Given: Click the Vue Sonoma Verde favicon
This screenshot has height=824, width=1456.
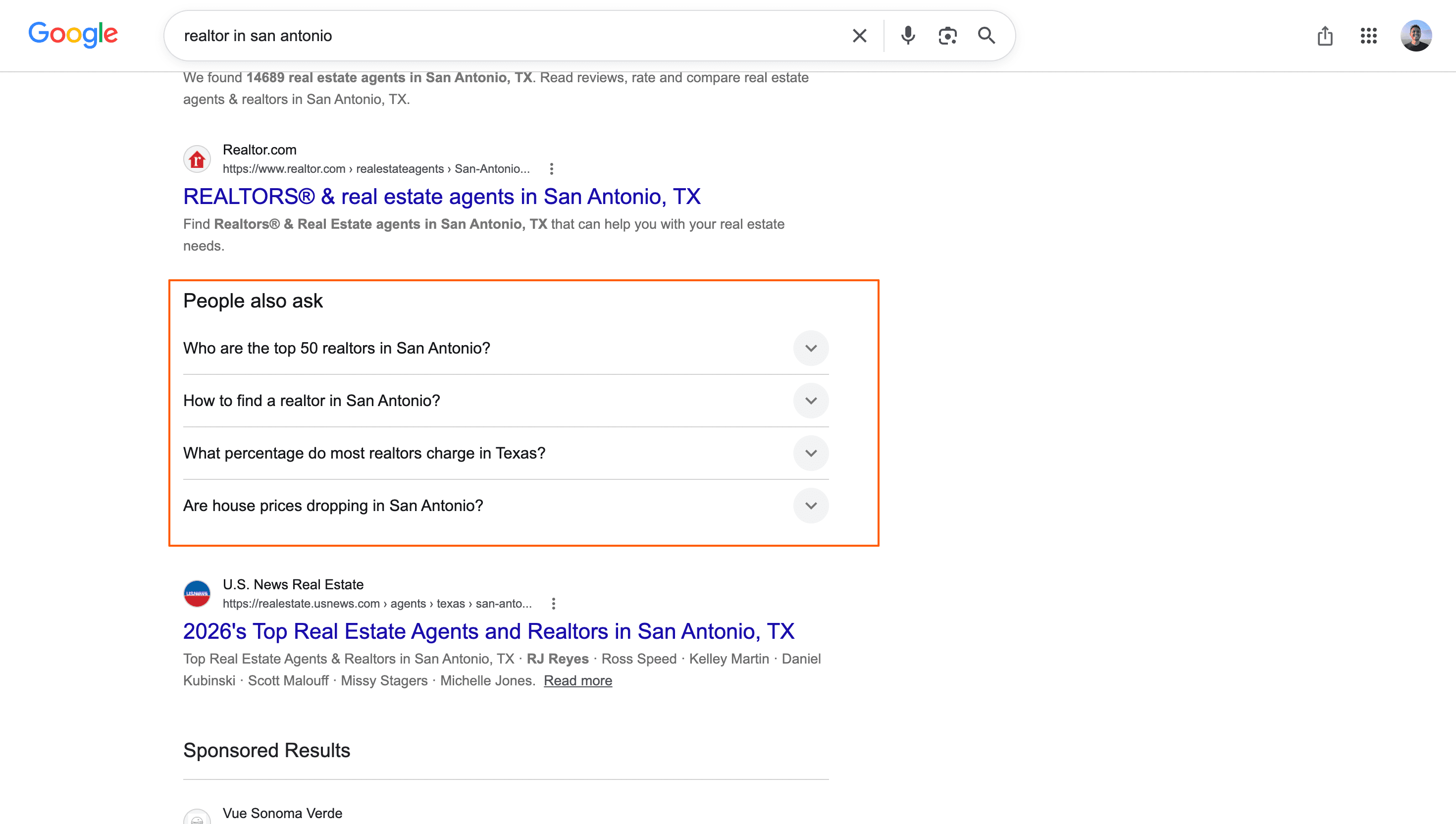Looking at the screenshot, I should [197, 817].
